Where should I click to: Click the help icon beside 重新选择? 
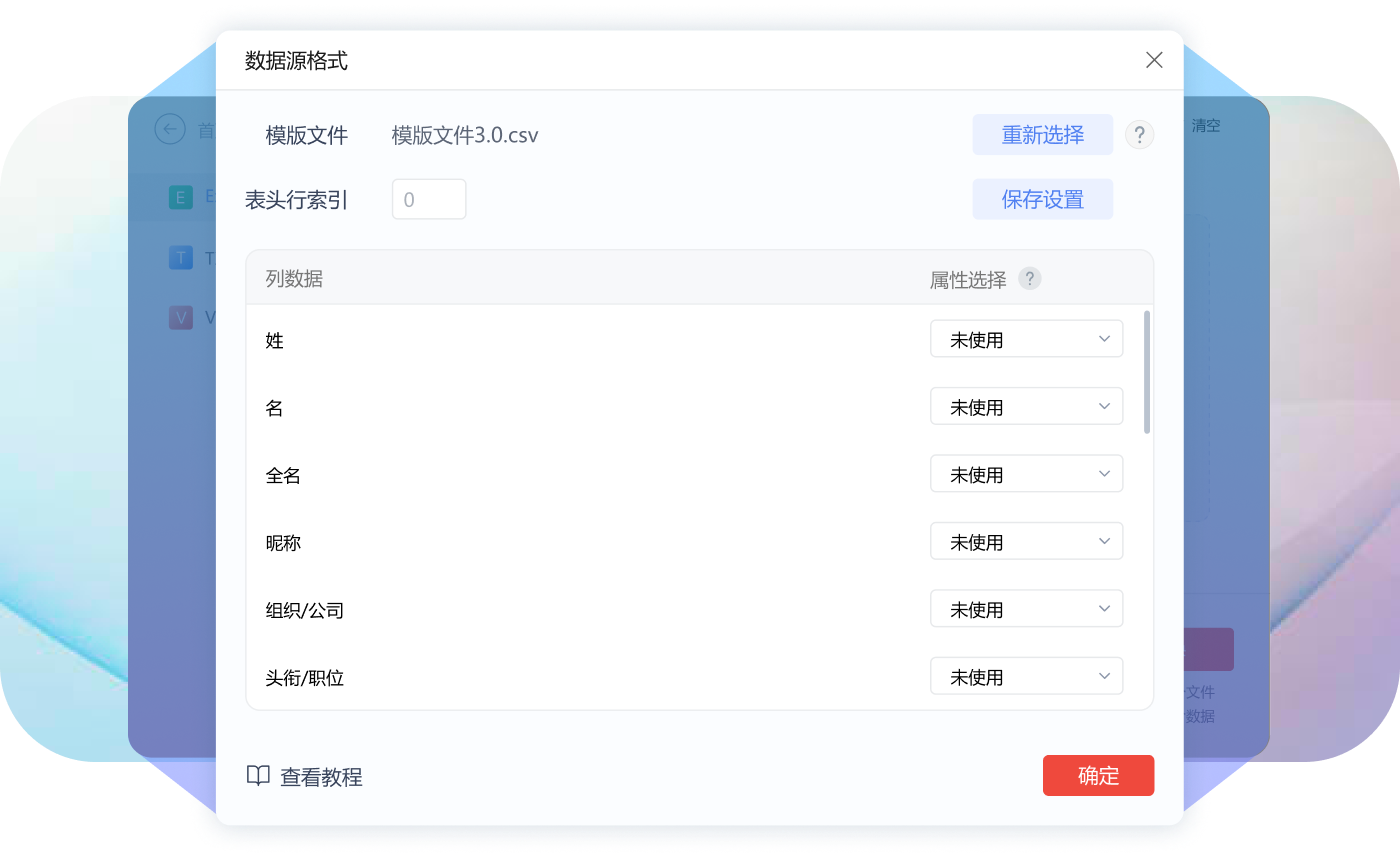1140,135
